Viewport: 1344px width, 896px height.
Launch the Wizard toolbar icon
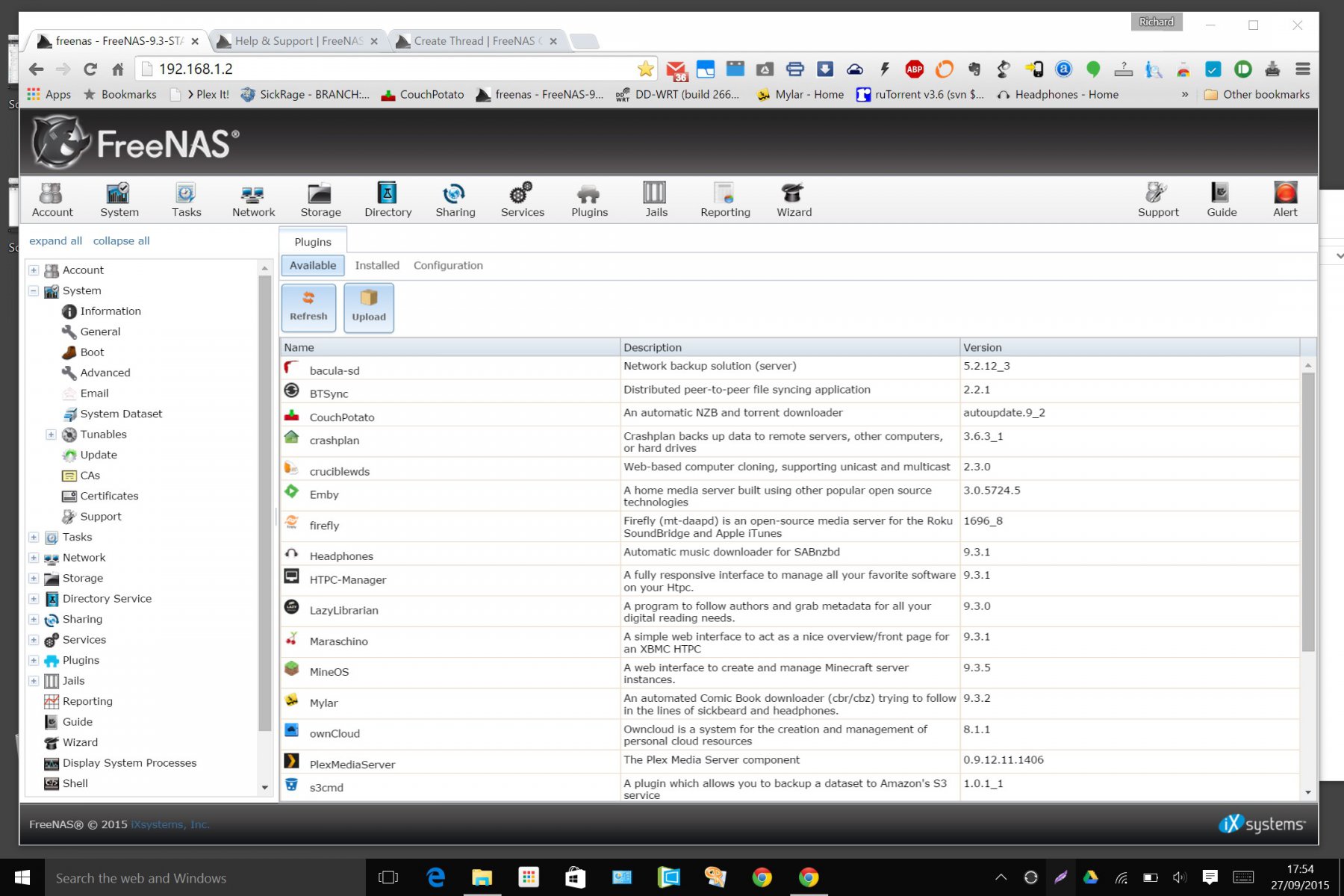[x=794, y=199]
